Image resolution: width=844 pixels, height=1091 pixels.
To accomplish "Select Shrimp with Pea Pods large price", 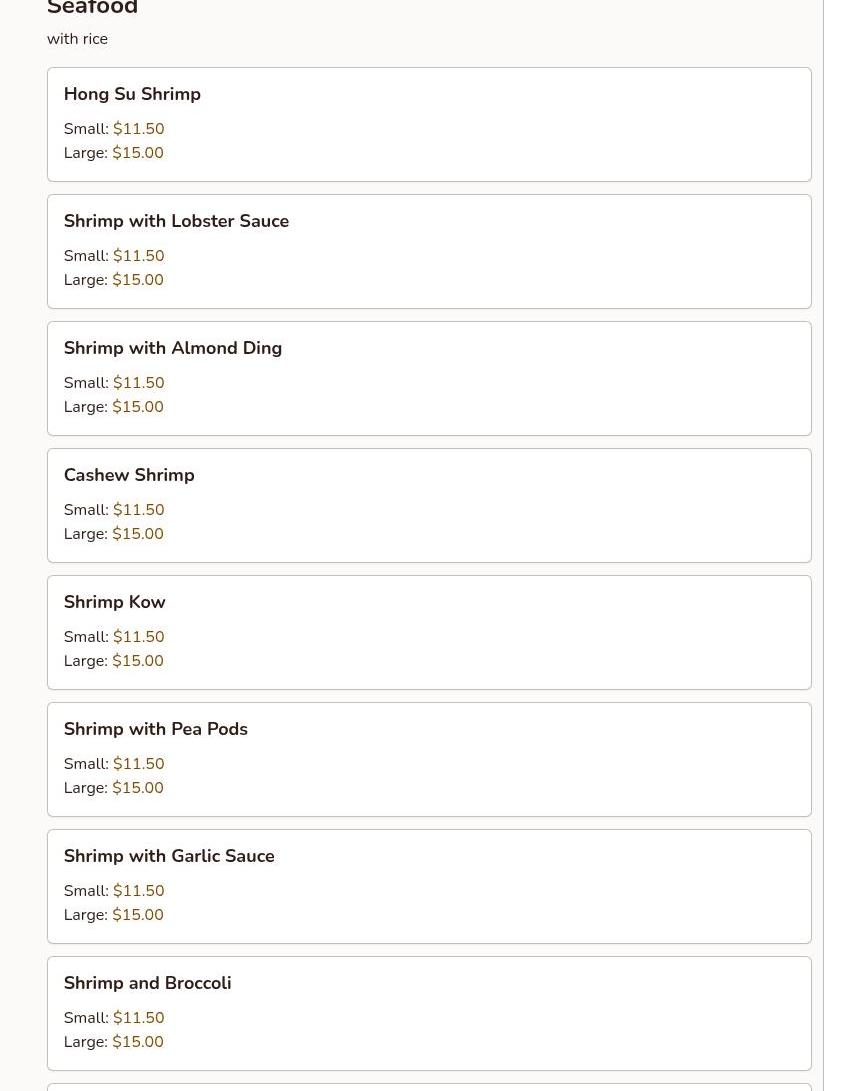I will 138,788.
